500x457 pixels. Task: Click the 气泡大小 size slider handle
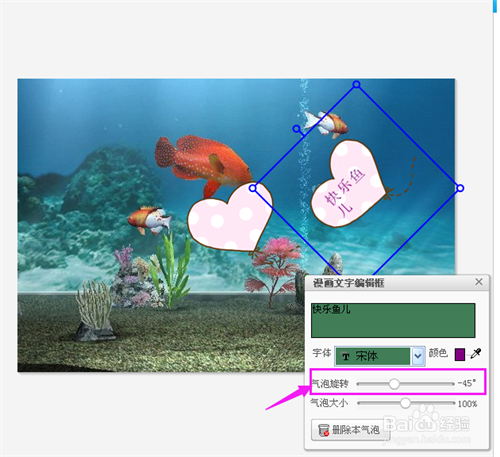(x=405, y=403)
